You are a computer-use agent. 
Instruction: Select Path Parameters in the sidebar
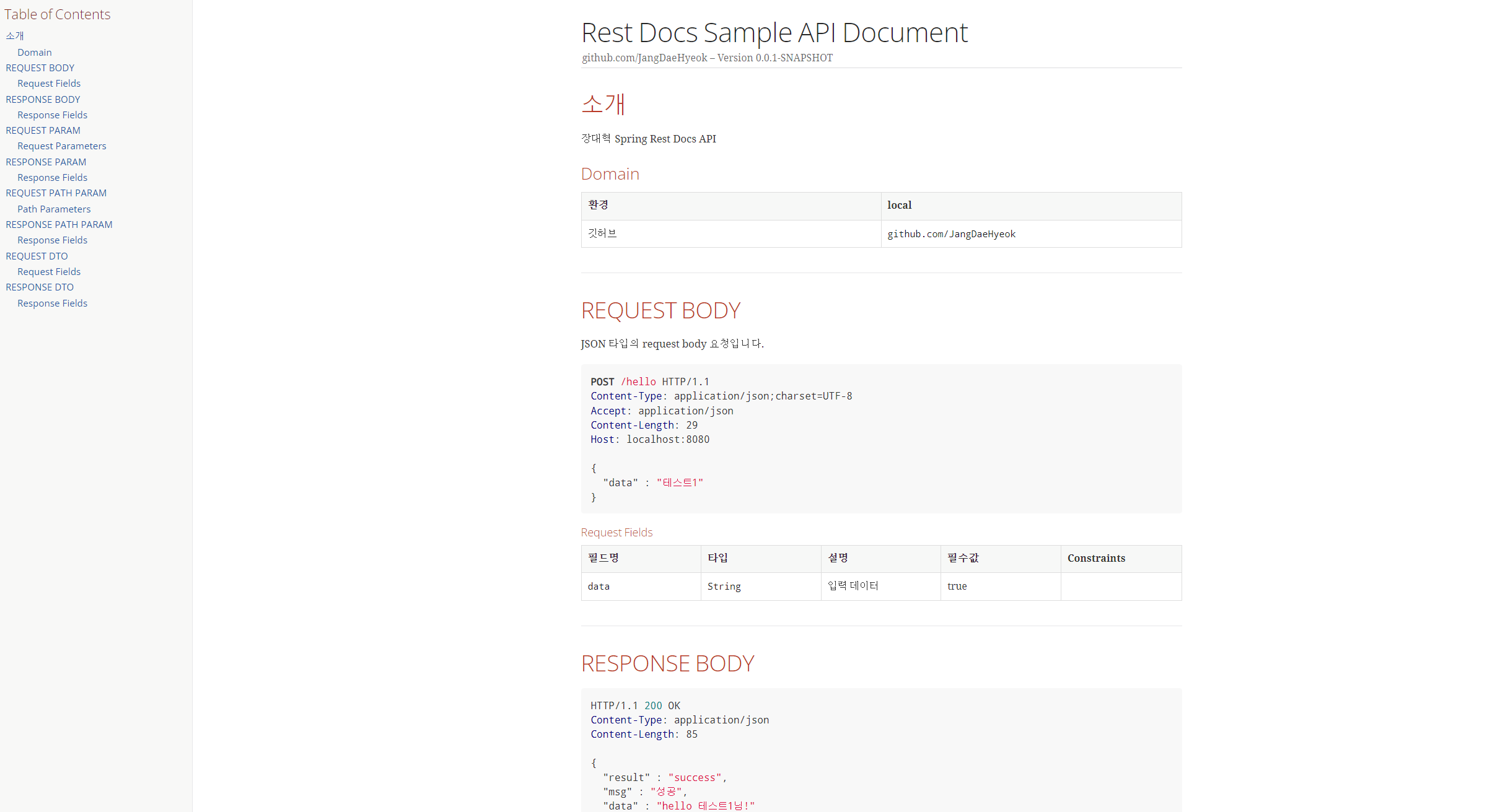(54, 209)
